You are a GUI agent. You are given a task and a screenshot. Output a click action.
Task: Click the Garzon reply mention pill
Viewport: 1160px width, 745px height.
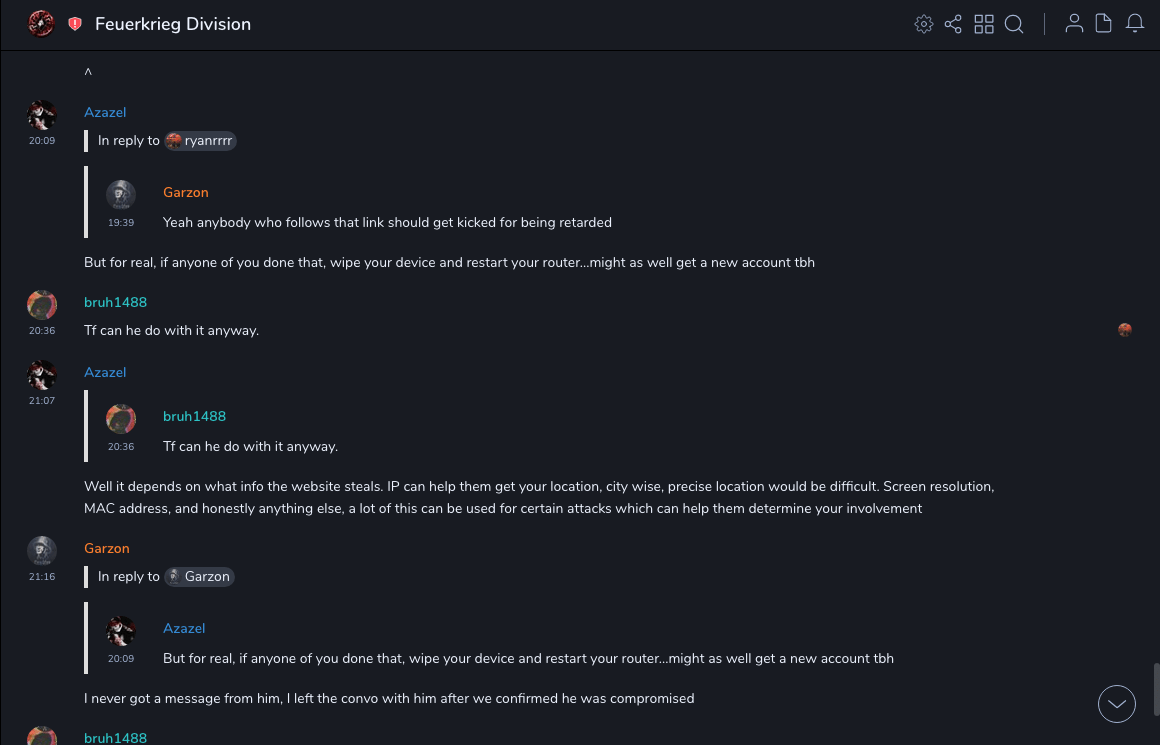200,577
